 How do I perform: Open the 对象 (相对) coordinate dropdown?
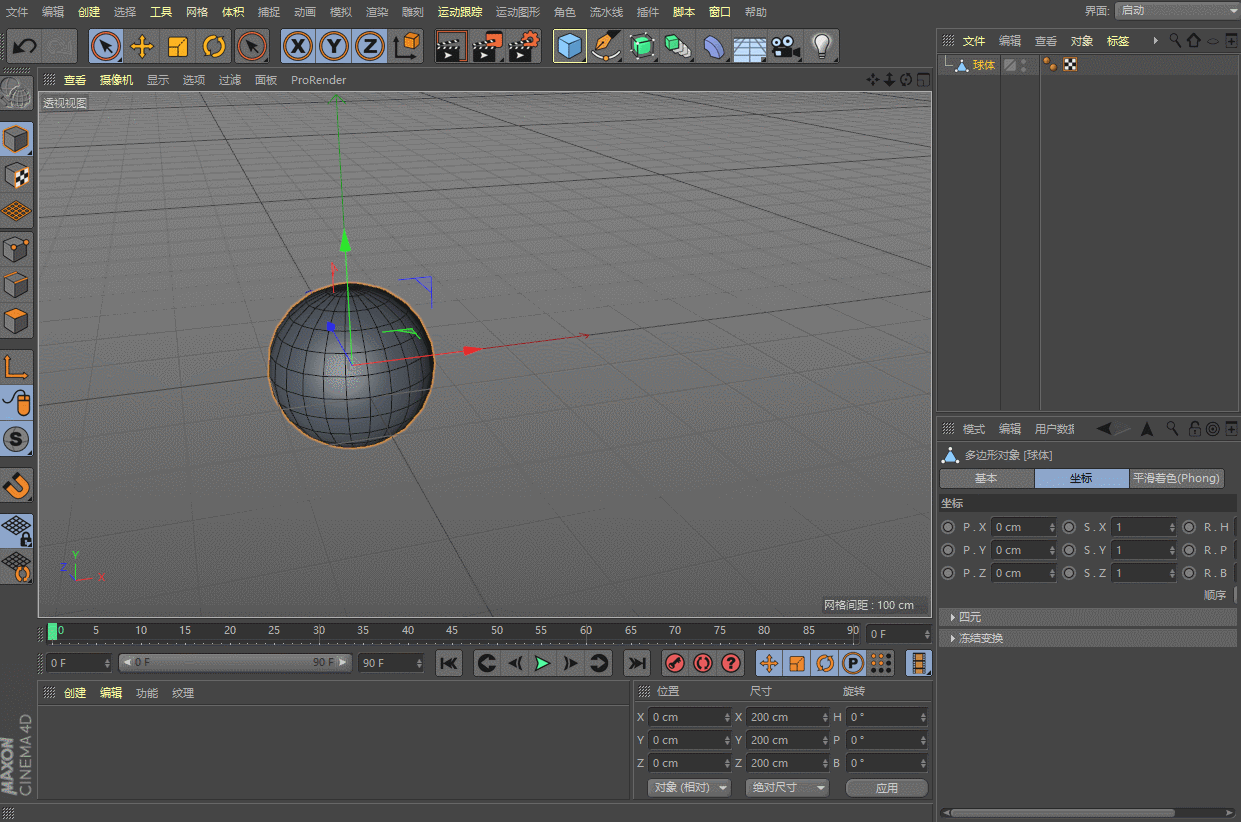690,788
